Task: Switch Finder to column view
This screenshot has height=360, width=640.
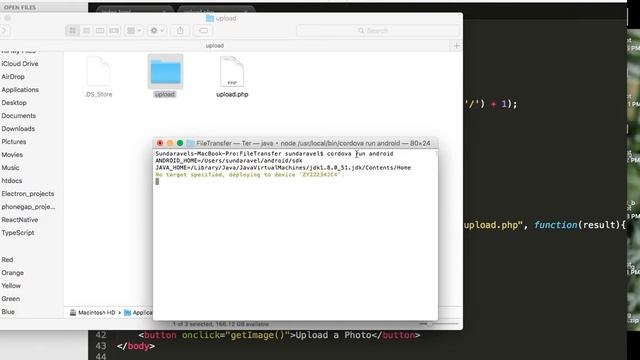Action: 100,31
